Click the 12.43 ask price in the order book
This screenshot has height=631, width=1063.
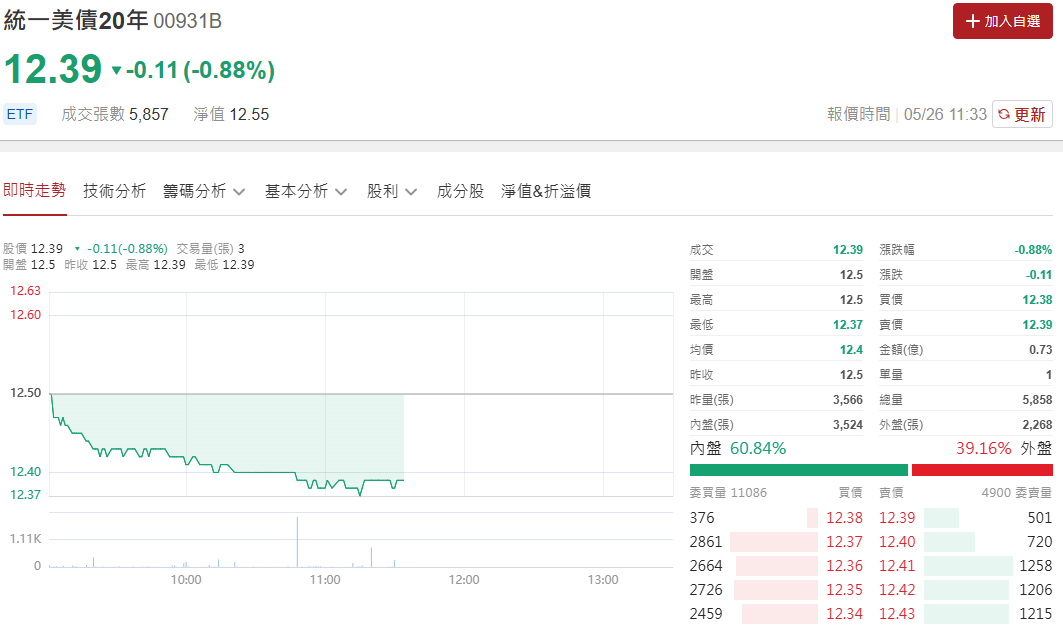click(x=896, y=614)
